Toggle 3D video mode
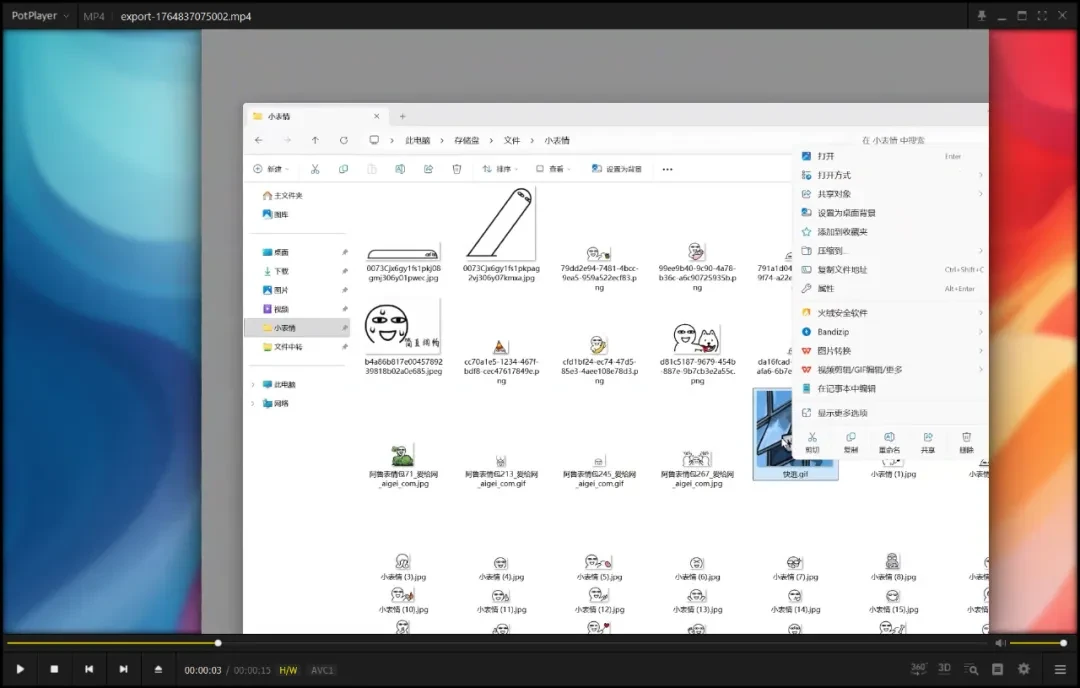This screenshot has height=688, width=1080. [944, 668]
